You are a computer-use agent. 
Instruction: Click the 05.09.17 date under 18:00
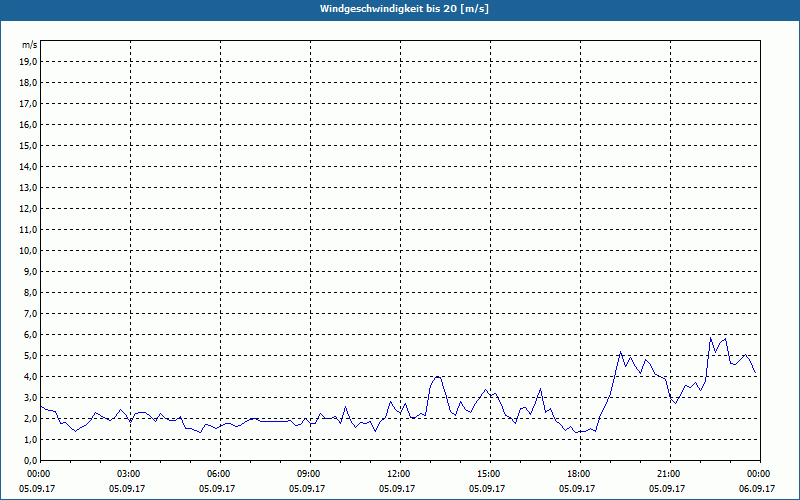point(577,488)
